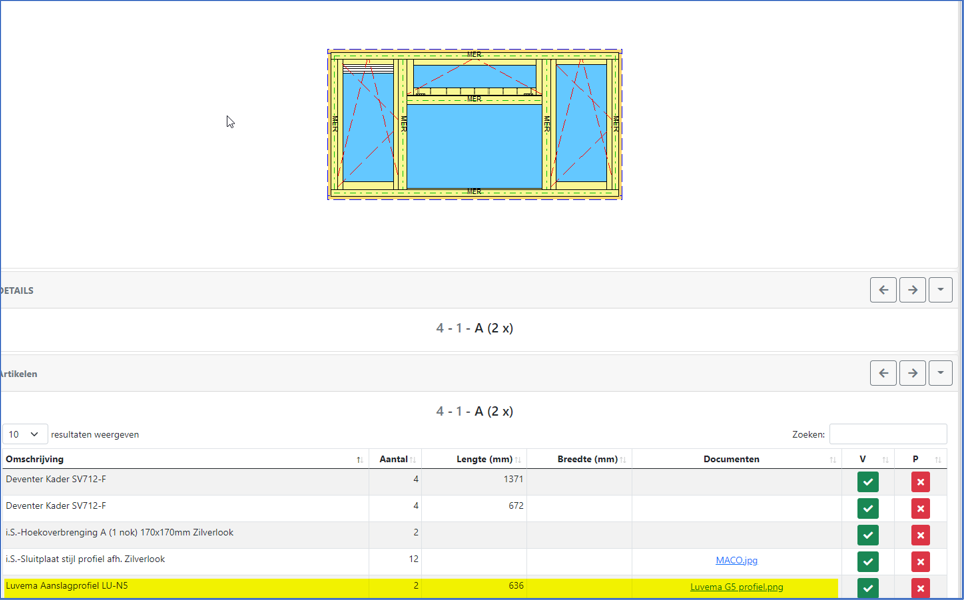Open the Luvema GS profiel.png link

[736, 587]
